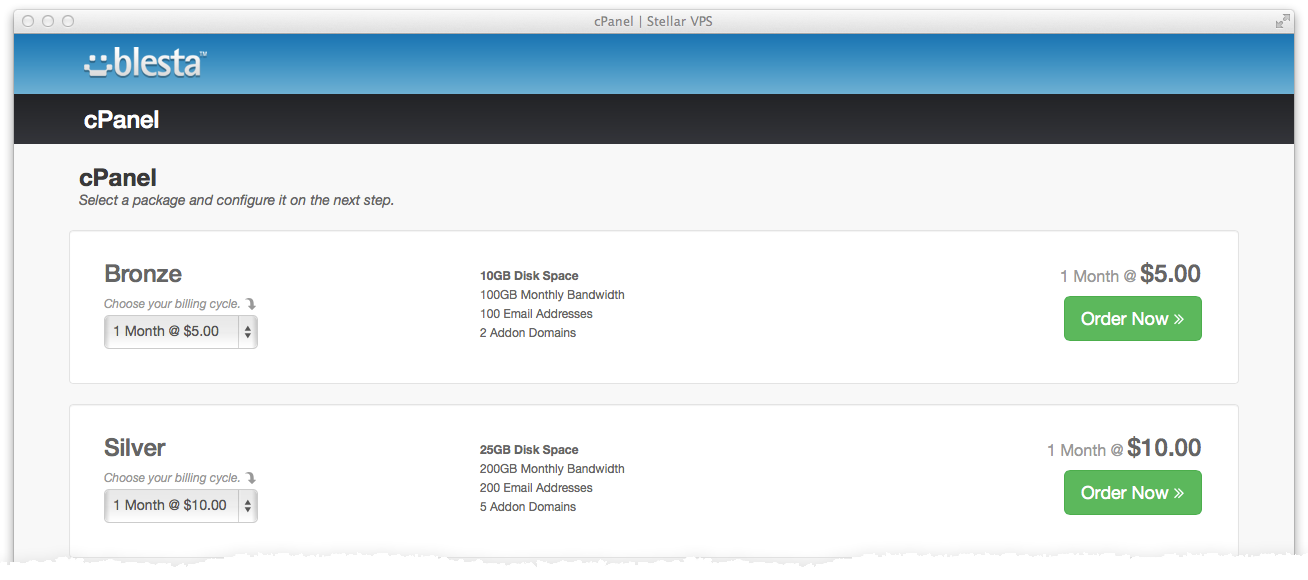The image size is (1308, 580).
Task: Toggle fullscreen using the title bar arrows icon
Action: tap(1282, 21)
